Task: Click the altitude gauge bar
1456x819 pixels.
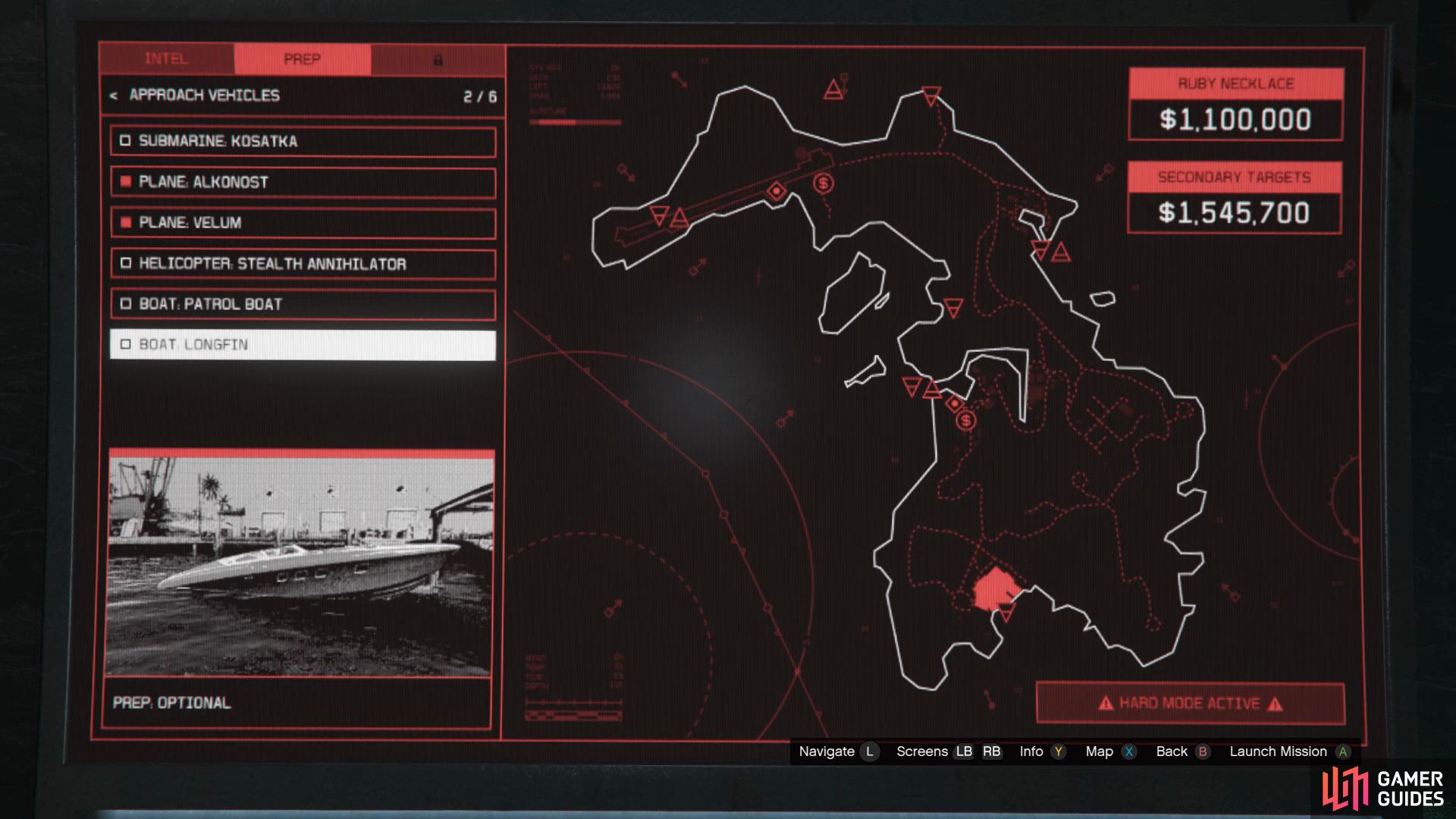Action: (x=575, y=121)
